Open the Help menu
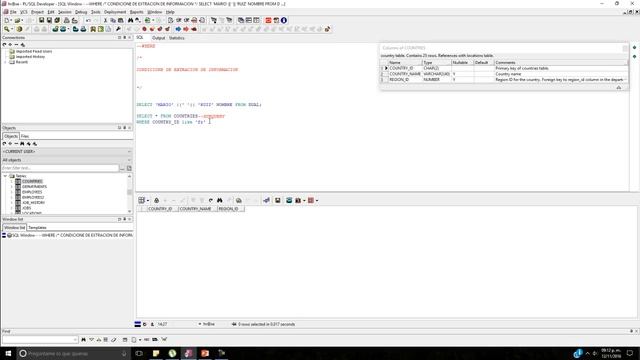This screenshot has height=360, width=640. (170, 12)
